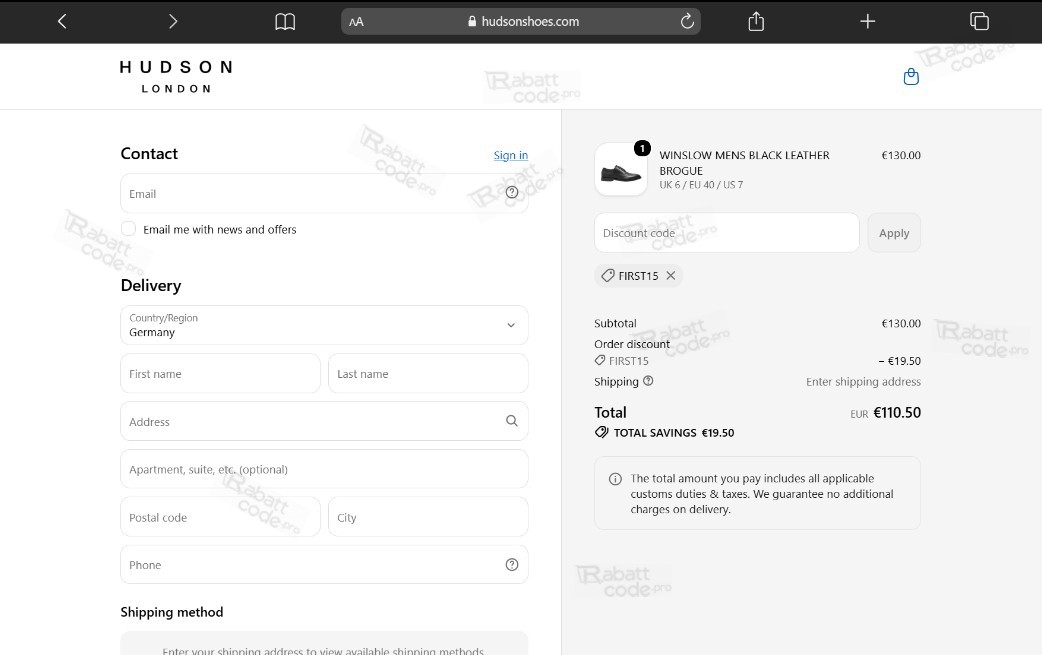
Task: Open a new tab with plus icon
Action: coord(867,21)
